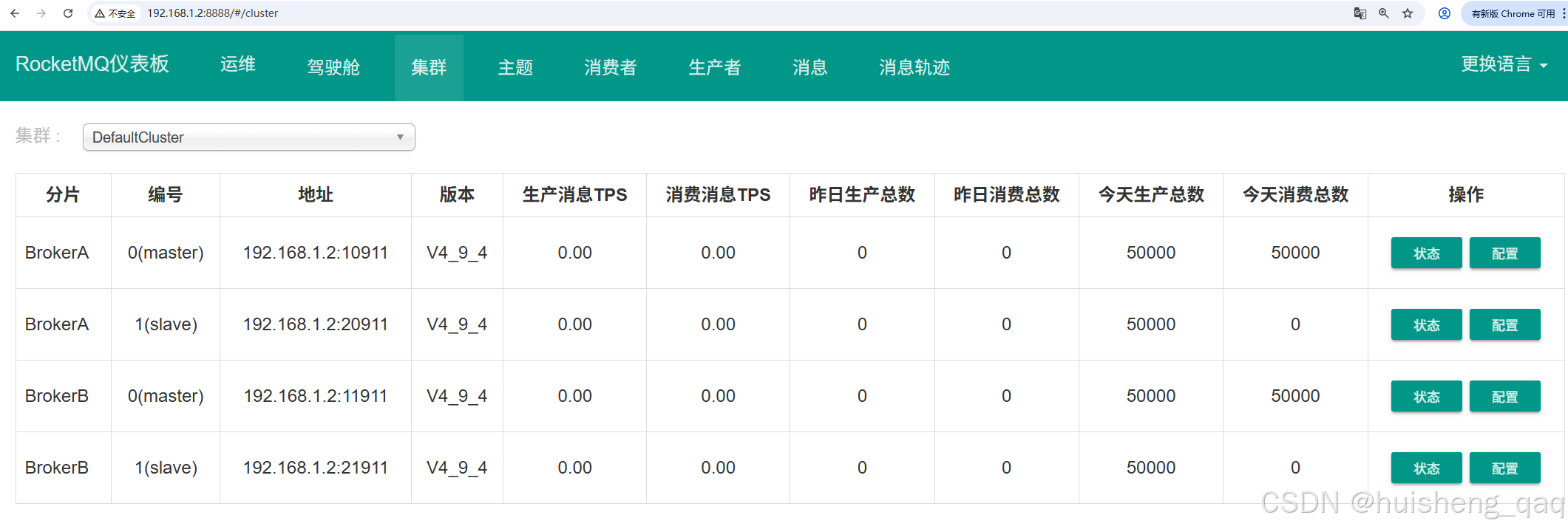Expand the 更换语言 language dropdown
Image resolution: width=1568 pixels, height=529 pixels.
pos(1504,64)
